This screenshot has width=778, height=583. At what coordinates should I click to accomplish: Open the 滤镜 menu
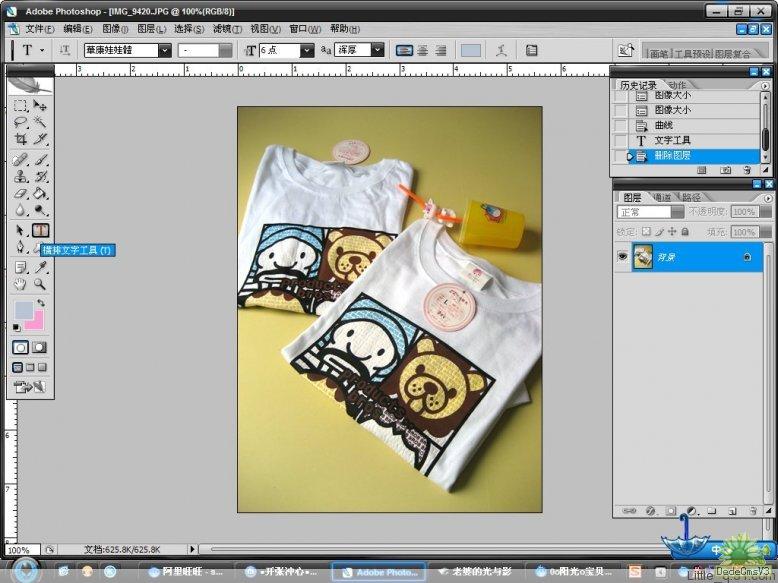(227, 29)
